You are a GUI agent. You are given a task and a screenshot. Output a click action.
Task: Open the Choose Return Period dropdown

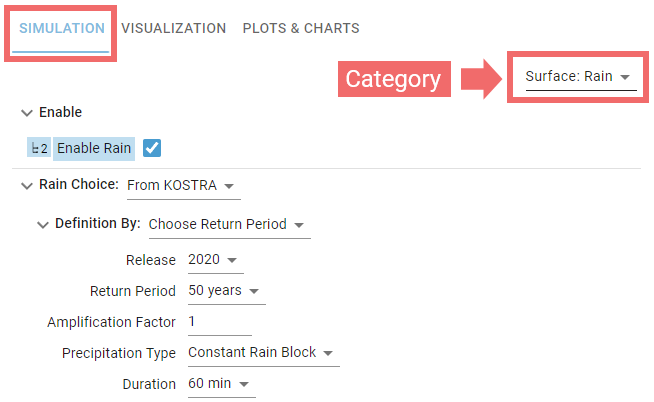(226, 225)
